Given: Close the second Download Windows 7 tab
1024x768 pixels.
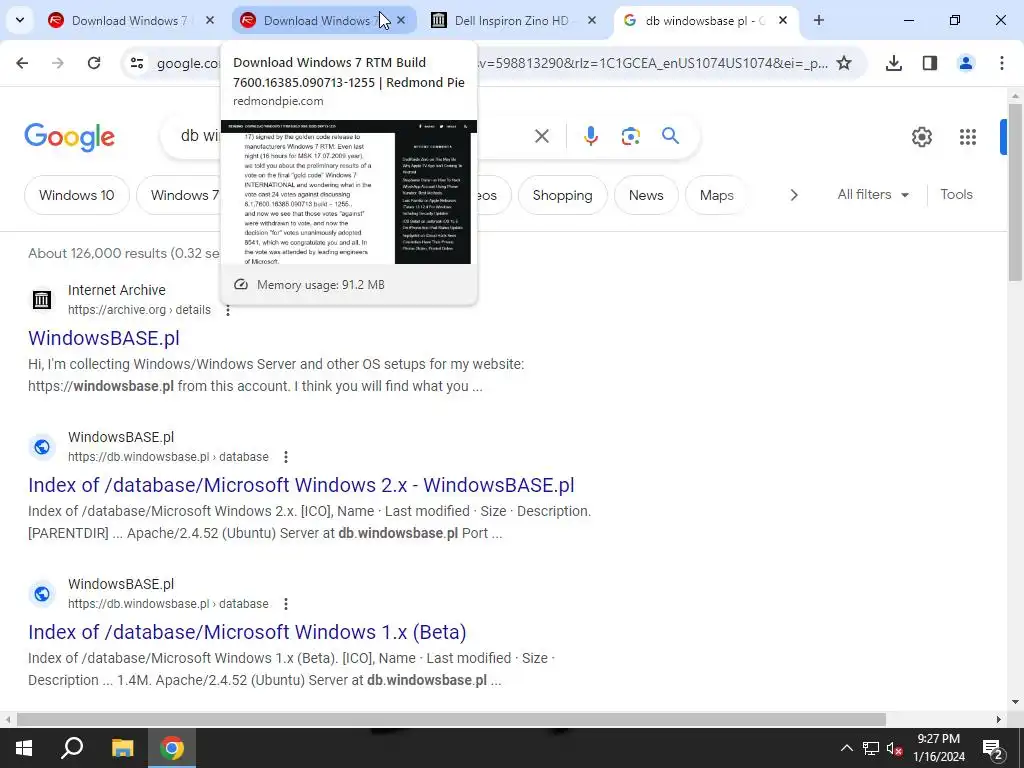Looking at the screenshot, I should 401,20.
